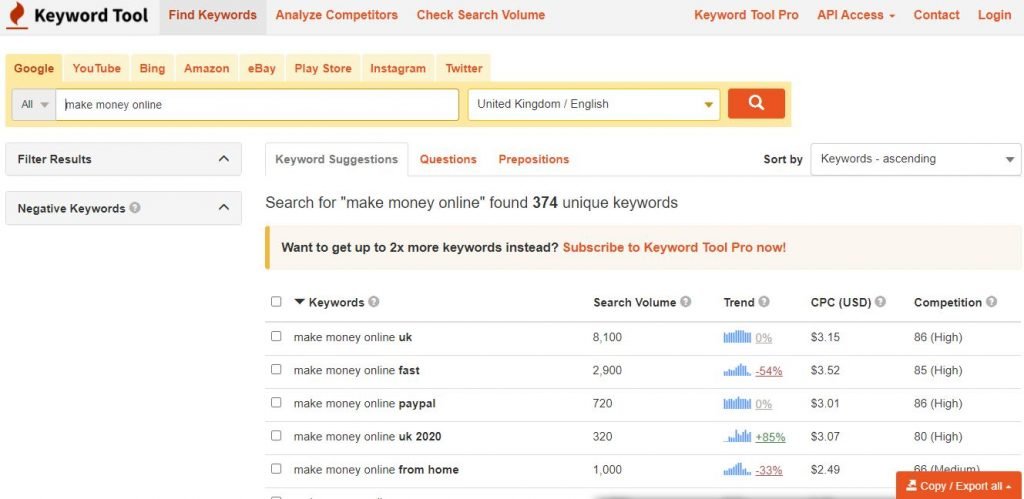Viewport: 1024px width, 499px height.
Task: Click the orange magnifying glass search button
Action: [x=756, y=103]
